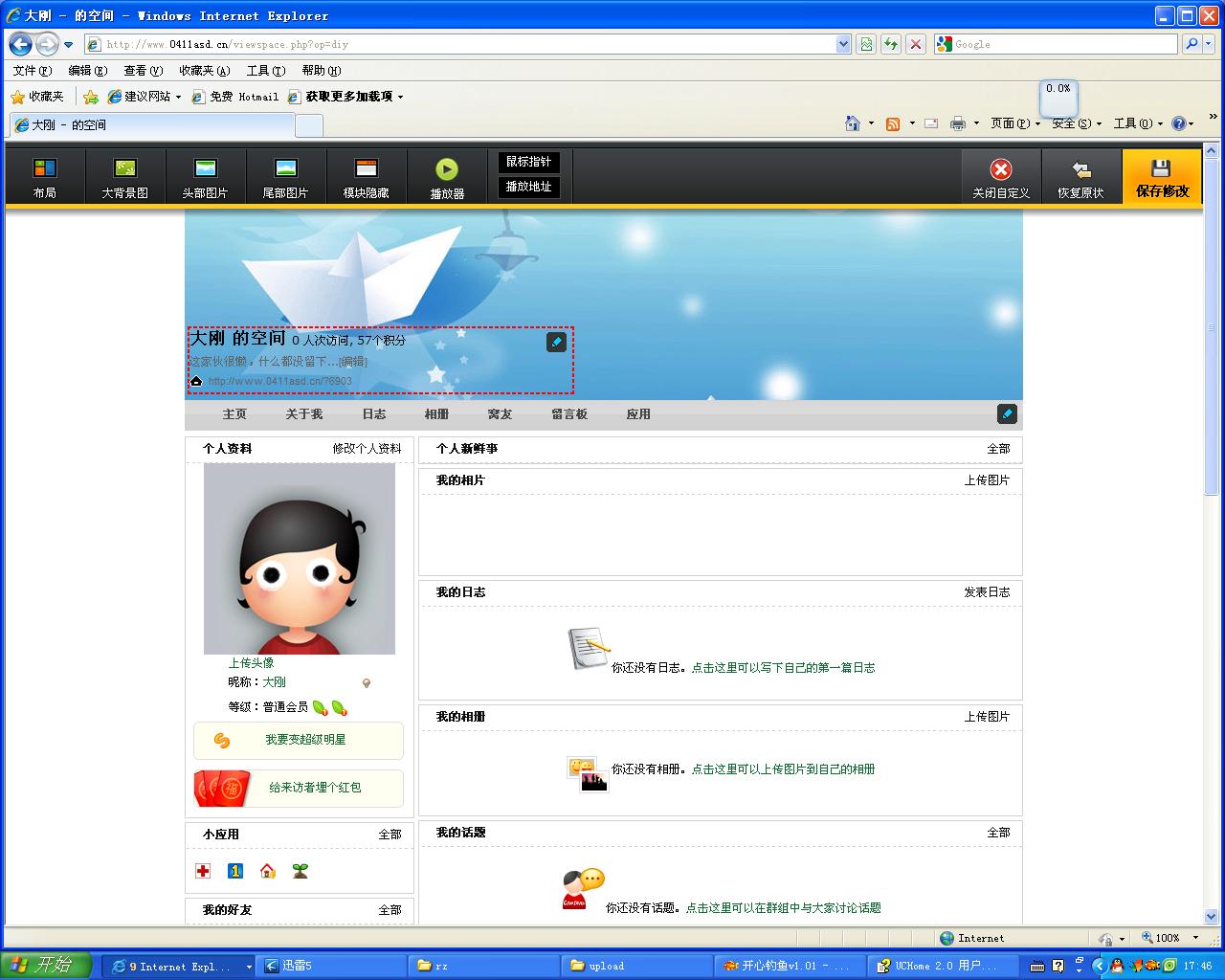Open 查看 menu
This screenshot has height=980, width=1225.
[x=144, y=71]
